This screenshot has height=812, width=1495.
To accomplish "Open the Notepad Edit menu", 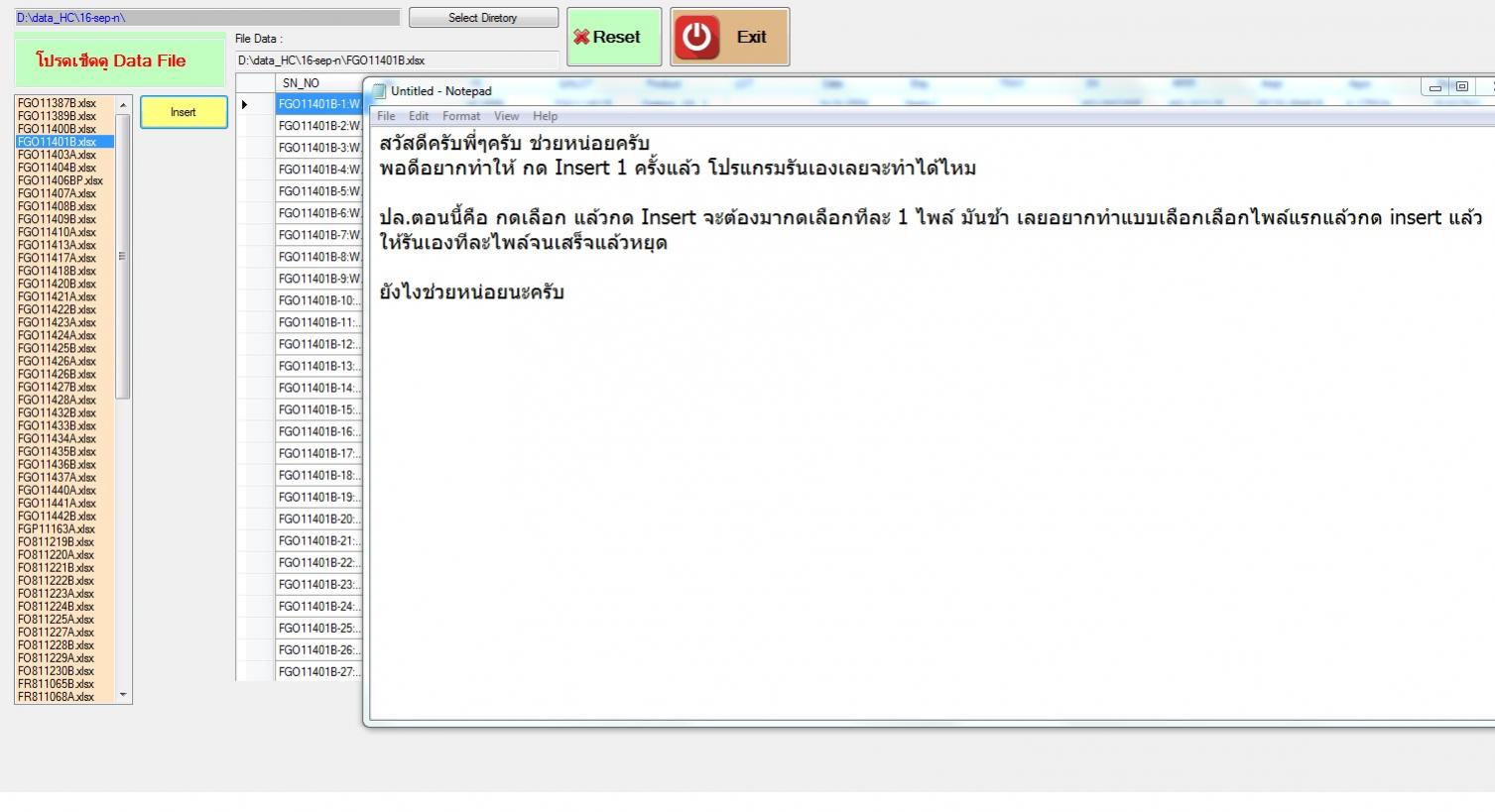I will tap(419, 116).
